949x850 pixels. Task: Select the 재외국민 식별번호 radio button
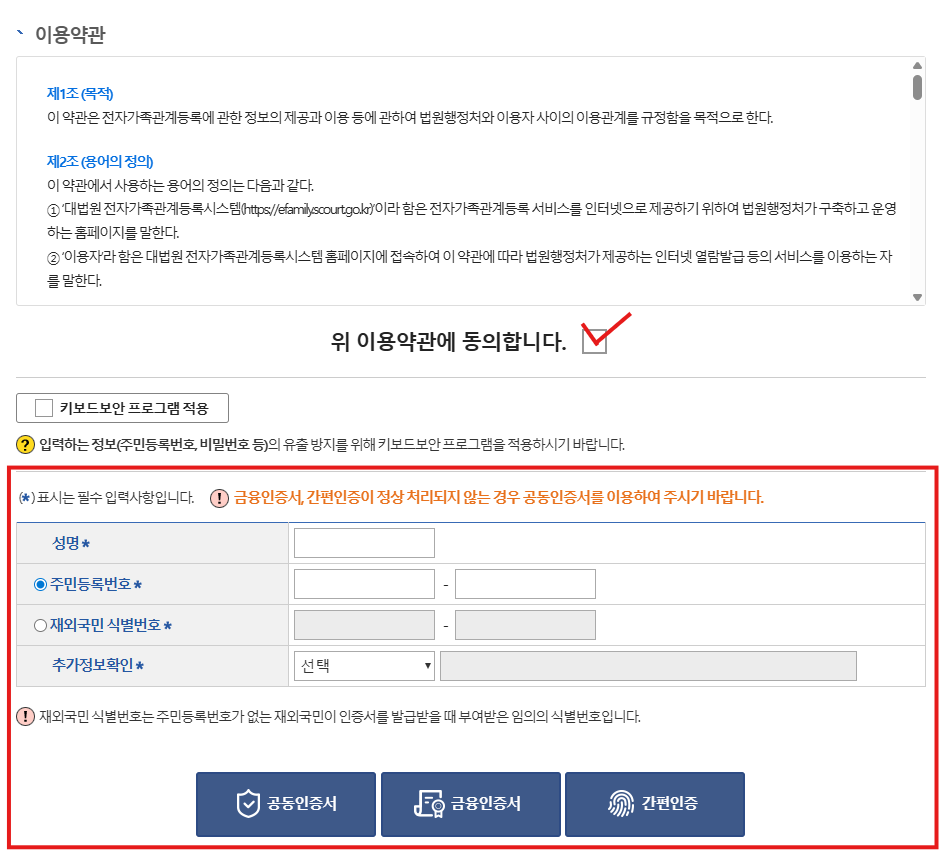pos(40,625)
